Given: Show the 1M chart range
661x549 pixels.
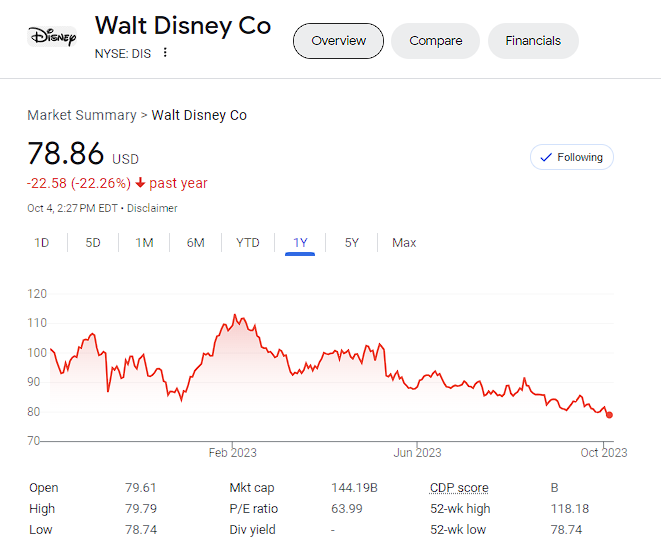Looking at the screenshot, I should (144, 243).
